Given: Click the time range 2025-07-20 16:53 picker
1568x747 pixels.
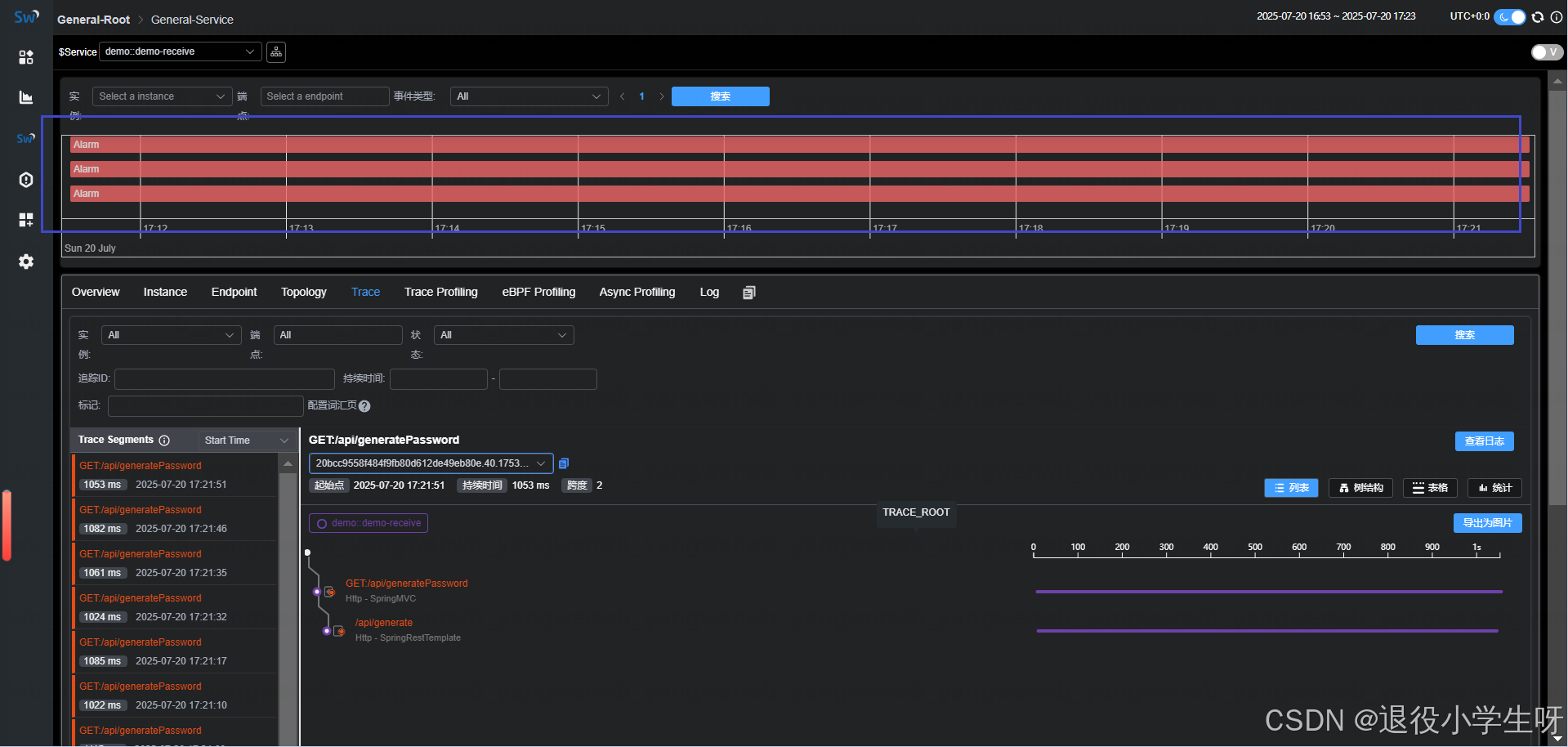Looking at the screenshot, I should (1336, 16).
